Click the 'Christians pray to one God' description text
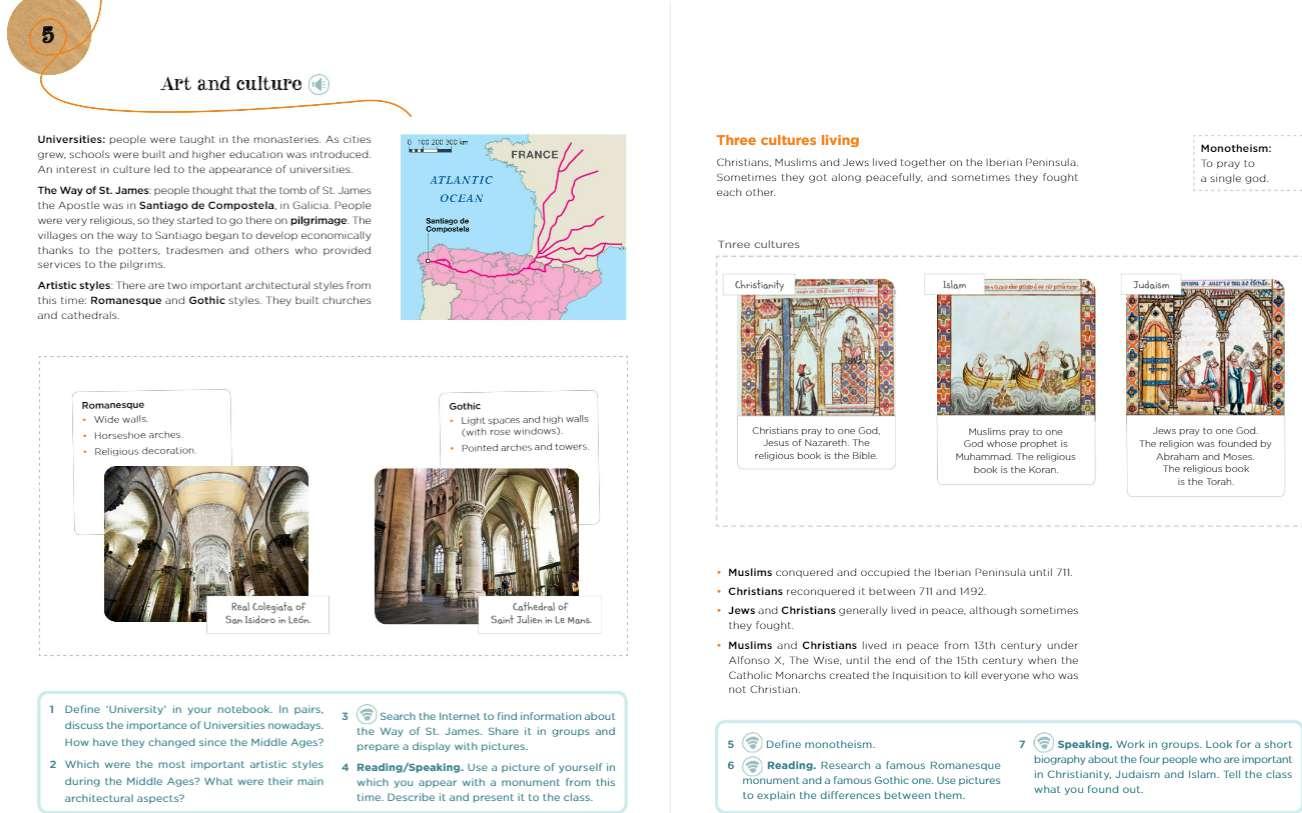The width and height of the screenshot is (1302, 813). pos(816,443)
